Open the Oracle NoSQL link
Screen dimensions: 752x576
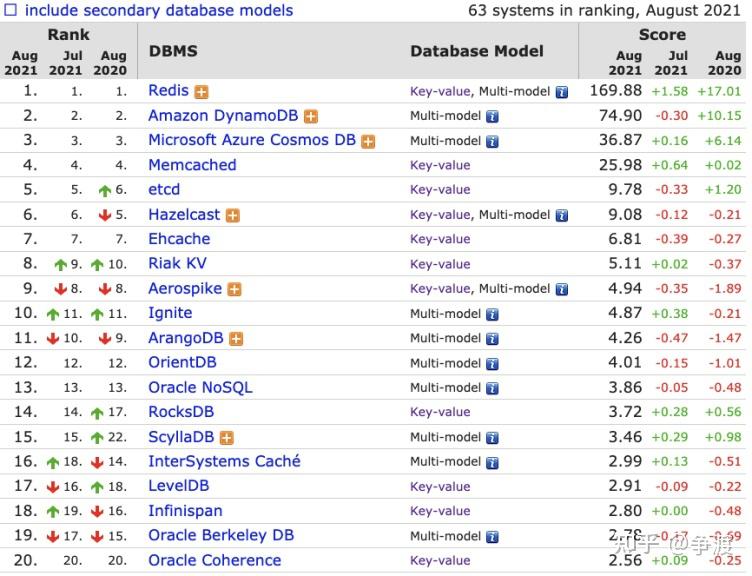(x=200, y=387)
